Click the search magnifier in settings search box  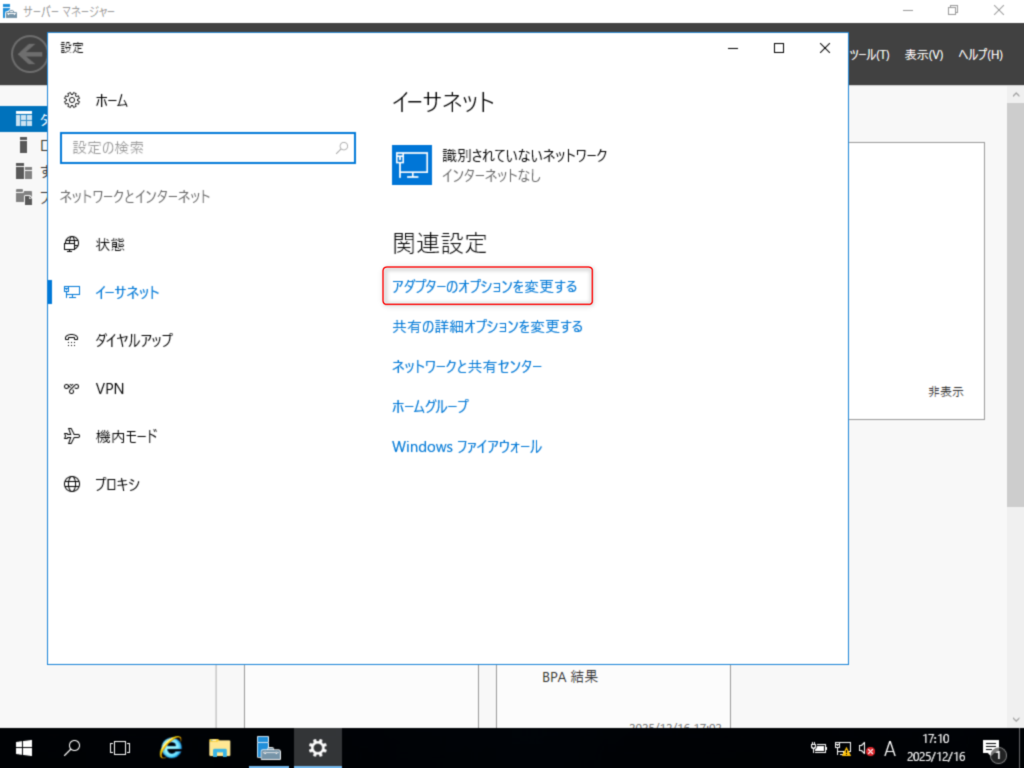pyautogui.click(x=341, y=148)
